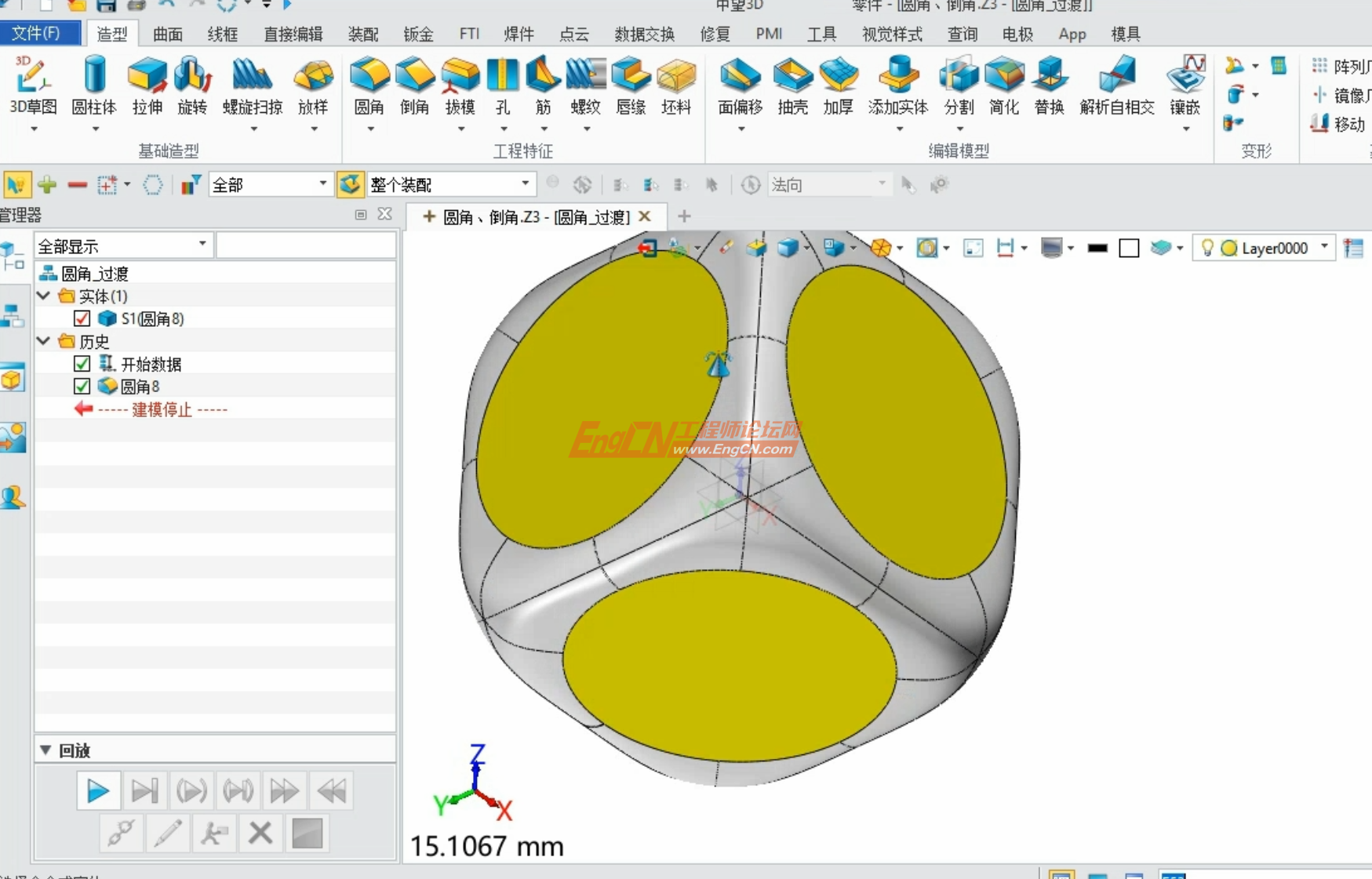The width and height of the screenshot is (1372, 879).
Task: Open the 全部 selection filter dropdown
Action: tap(322, 183)
